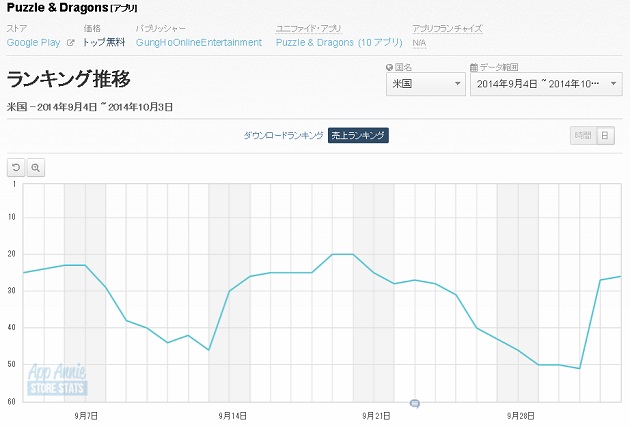Click the magnifier zoom icon above chart

pyautogui.click(x=35, y=168)
